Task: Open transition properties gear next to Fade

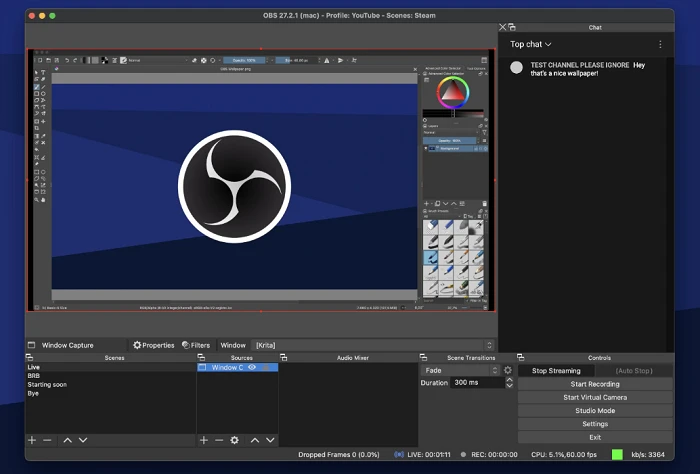Action: pyautogui.click(x=508, y=370)
